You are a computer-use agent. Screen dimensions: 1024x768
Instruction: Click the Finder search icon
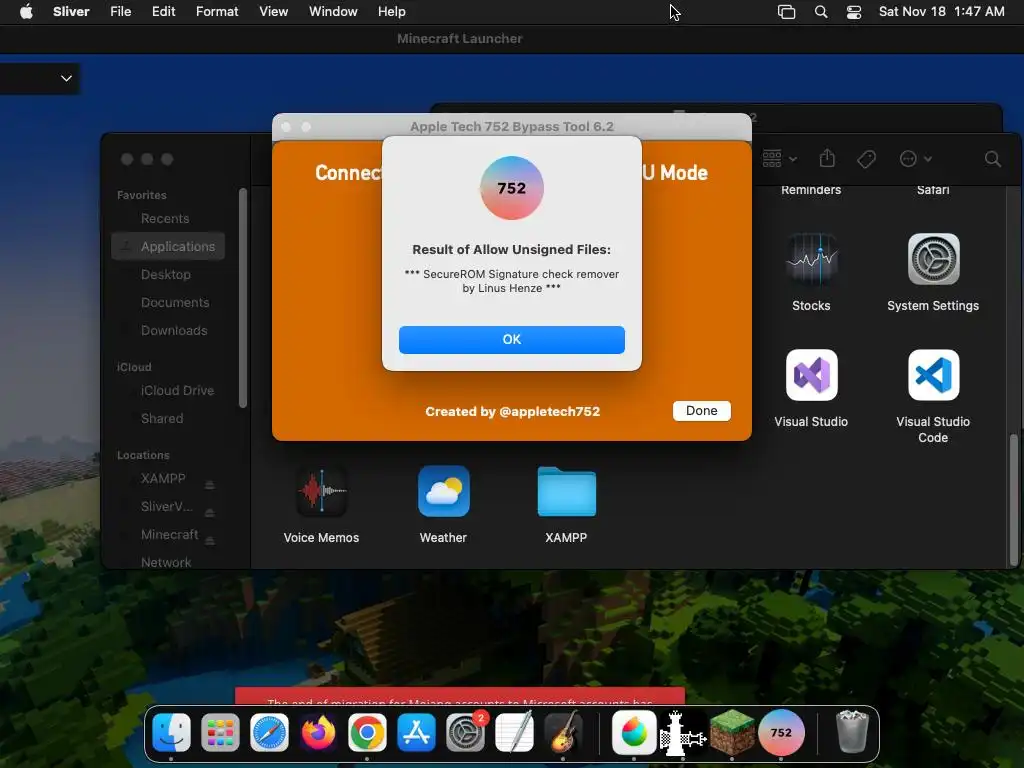pos(992,159)
